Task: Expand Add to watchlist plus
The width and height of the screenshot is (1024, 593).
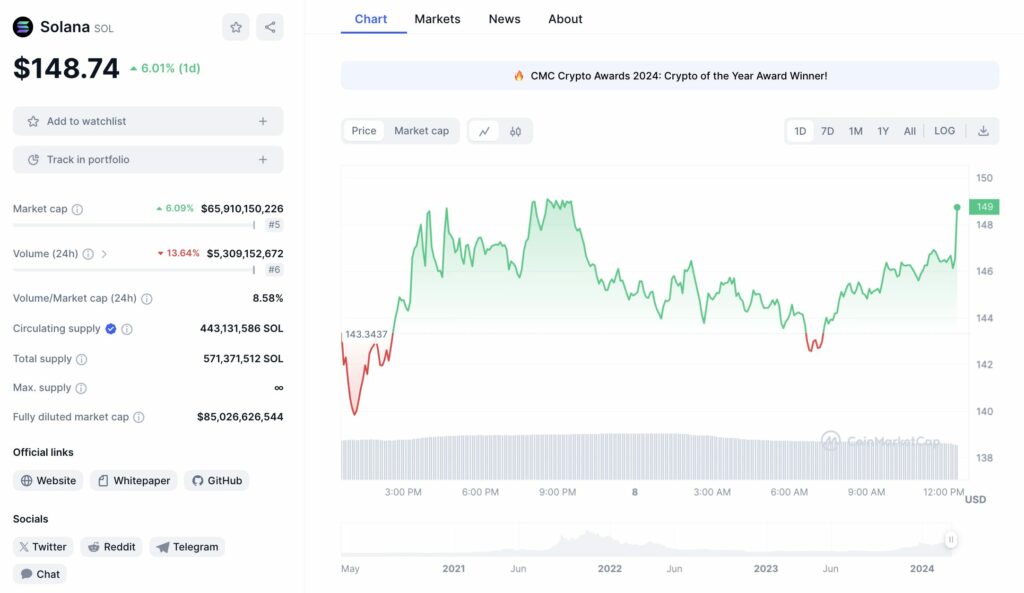Action: 263,121
